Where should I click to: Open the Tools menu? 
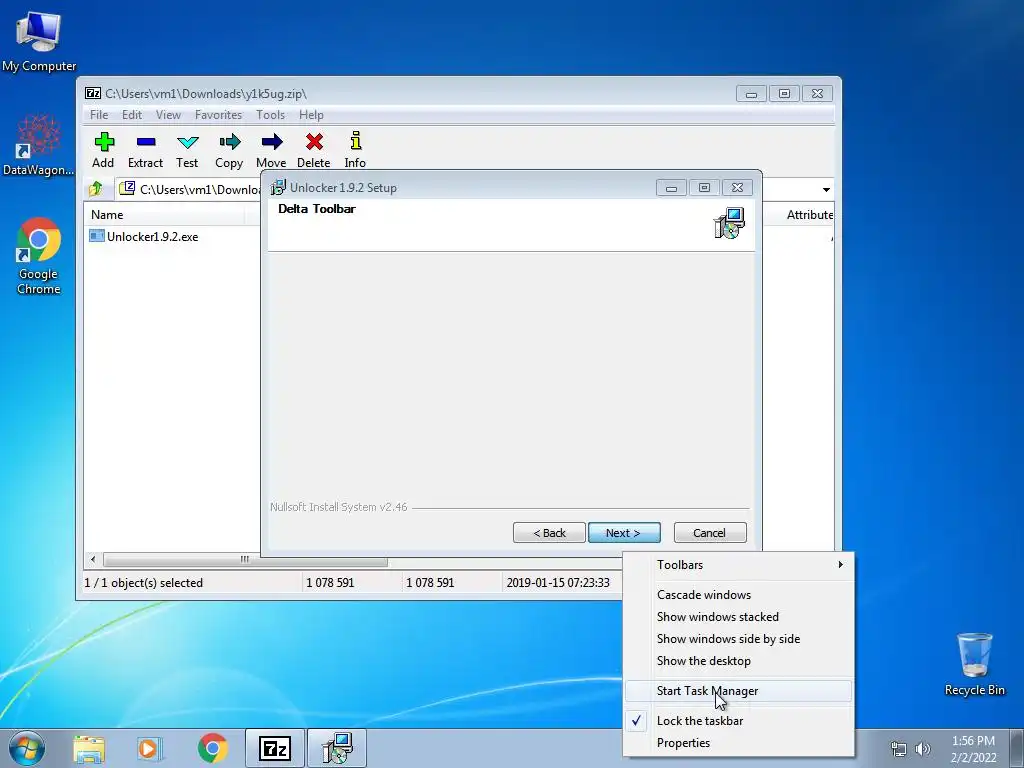(270, 115)
